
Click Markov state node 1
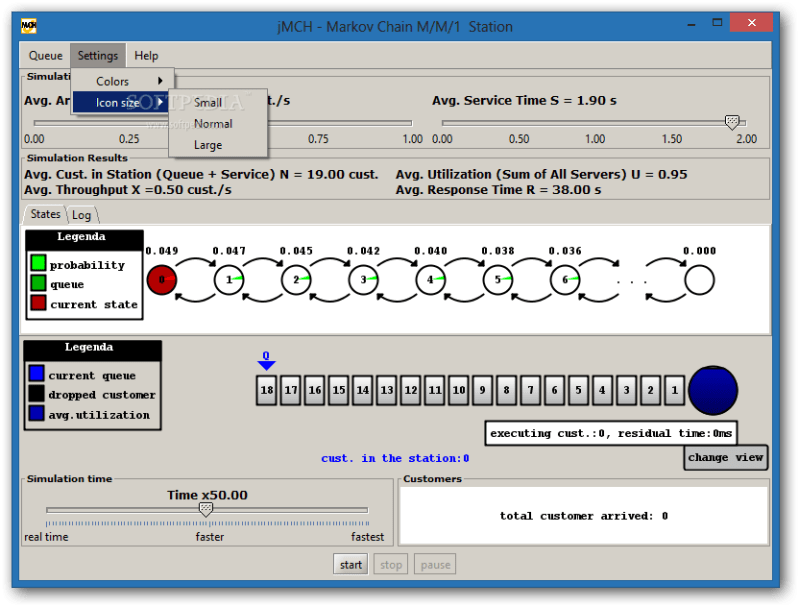tap(229, 280)
